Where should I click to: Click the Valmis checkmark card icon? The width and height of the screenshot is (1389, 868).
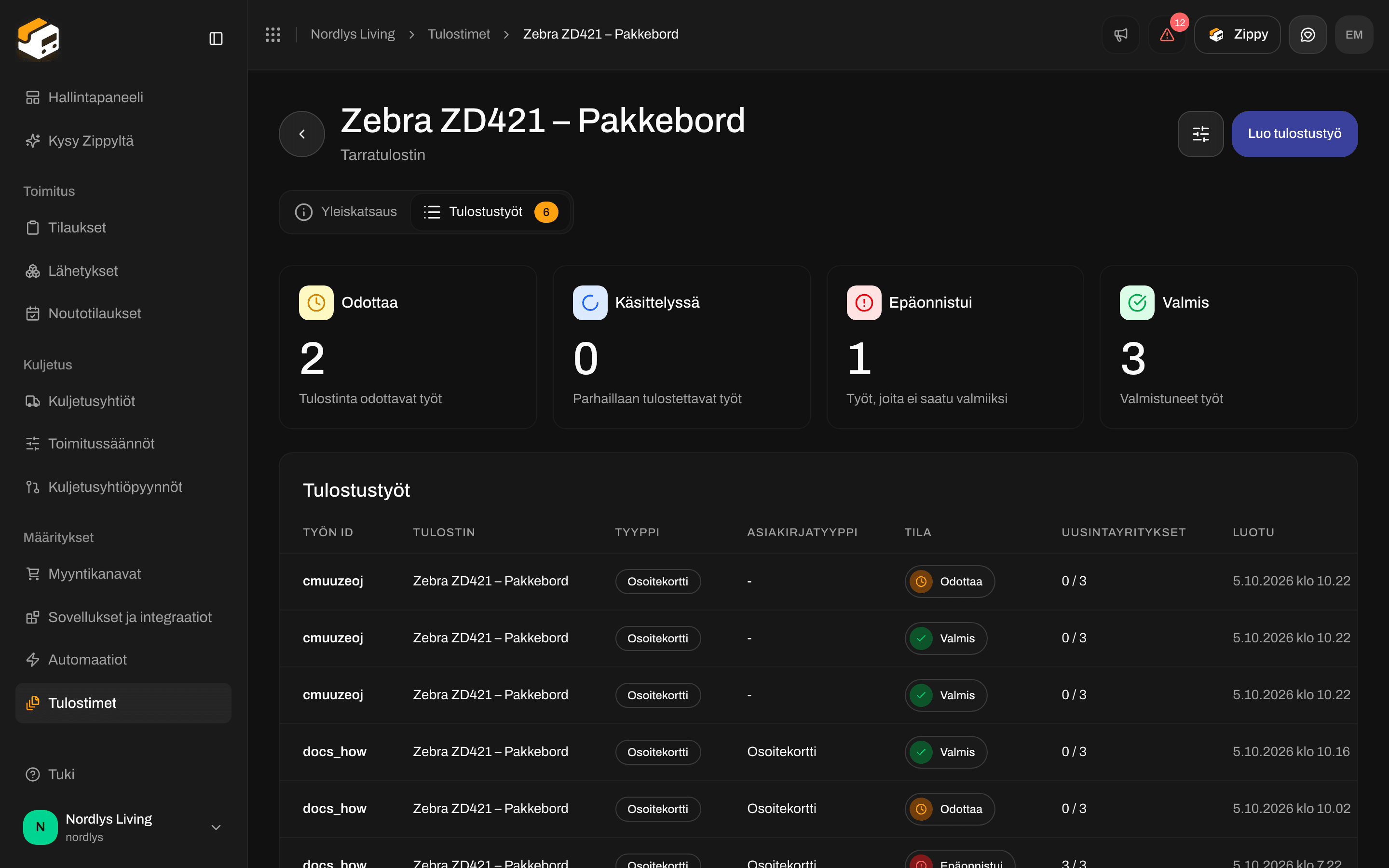coord(1137,302)
